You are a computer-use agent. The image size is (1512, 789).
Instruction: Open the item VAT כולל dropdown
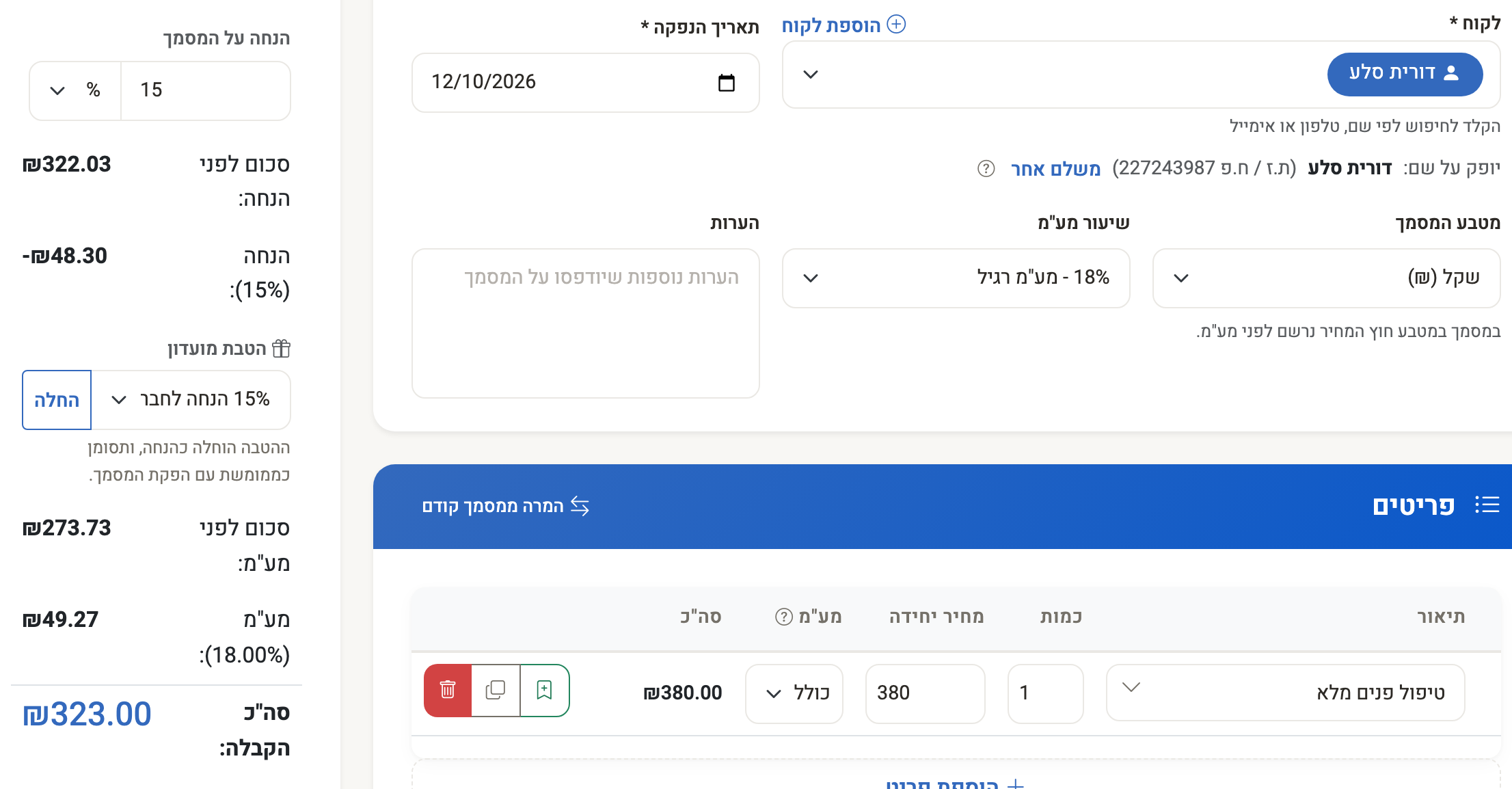[794, 693]
